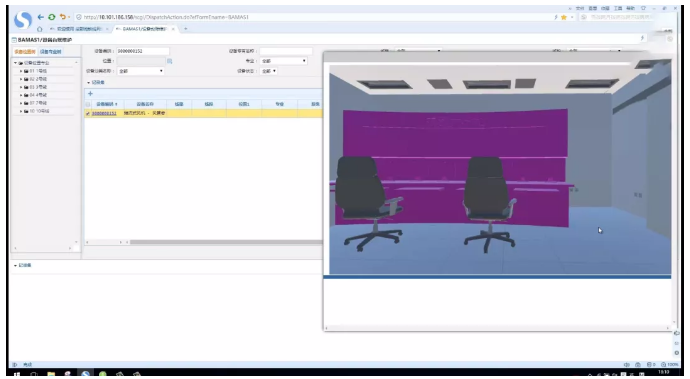Viewport: 690px width, 379px height.
Task: Expand the 10 10号线 tree node
Action: (x=21, y=111)
